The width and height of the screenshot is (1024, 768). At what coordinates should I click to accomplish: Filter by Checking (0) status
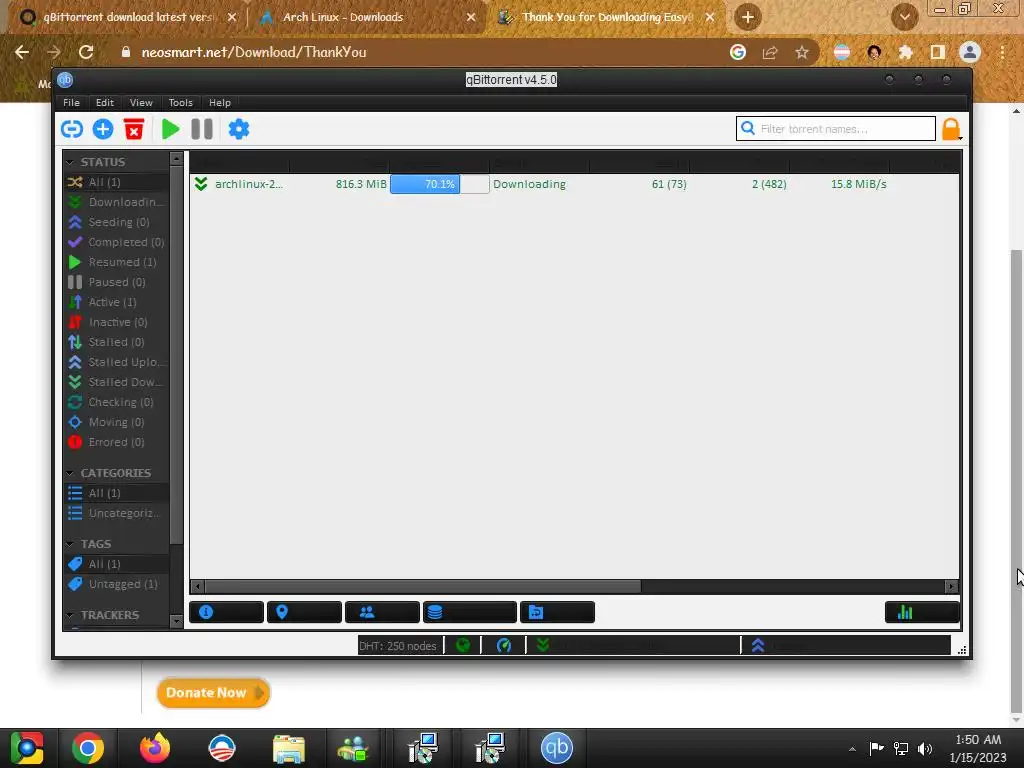coord(116,402)
